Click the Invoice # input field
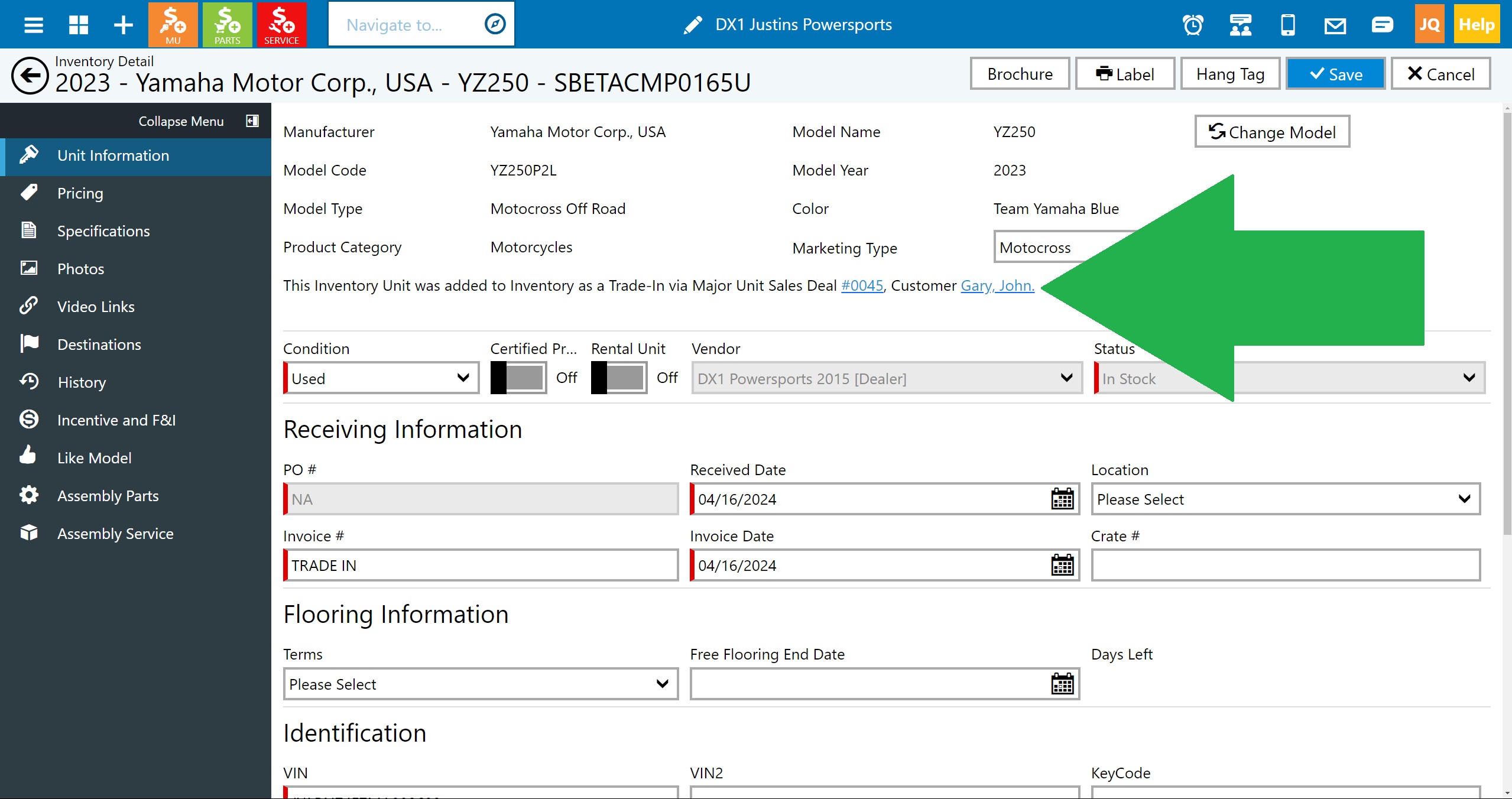The height and width of the screenshot is (799, 1512). (x=481, y=566)
